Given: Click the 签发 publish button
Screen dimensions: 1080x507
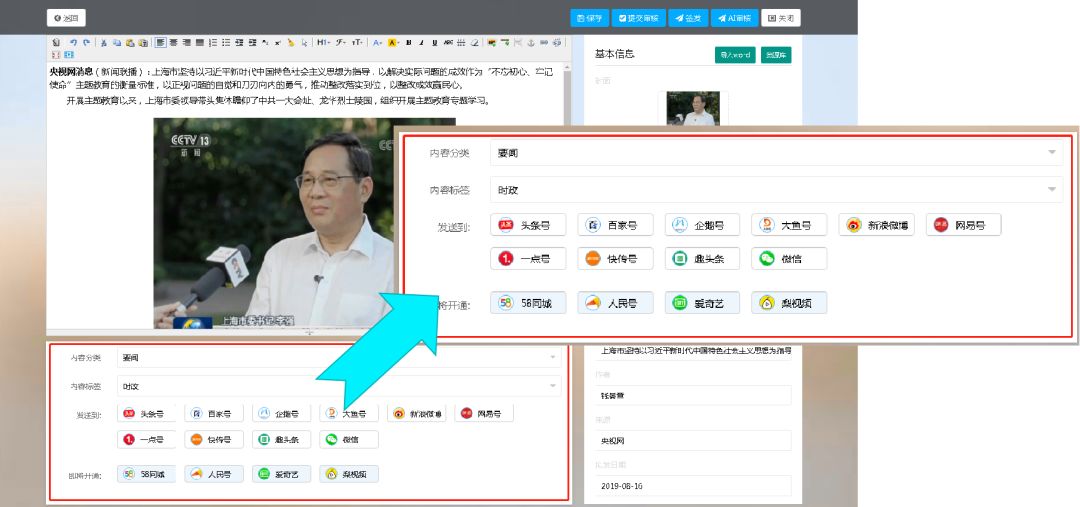Looking at the screenshot, I should coord(687,18).
